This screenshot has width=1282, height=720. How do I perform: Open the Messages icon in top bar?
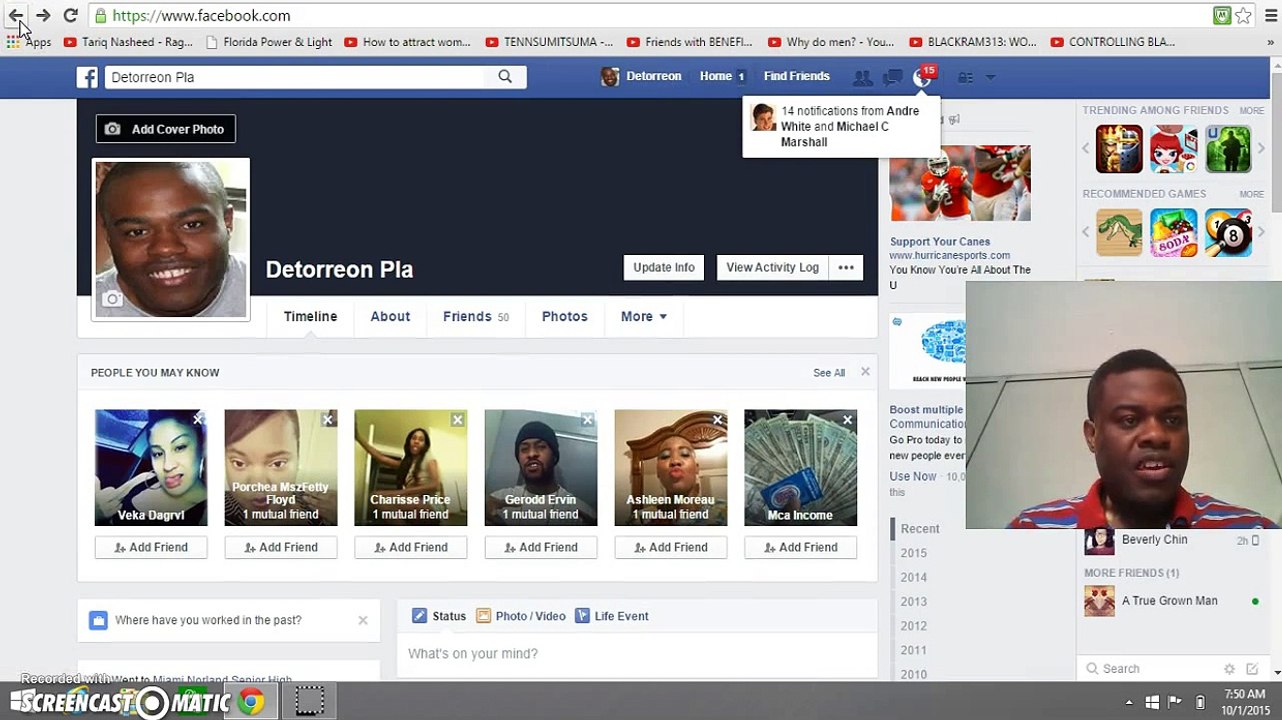[893, 77]
